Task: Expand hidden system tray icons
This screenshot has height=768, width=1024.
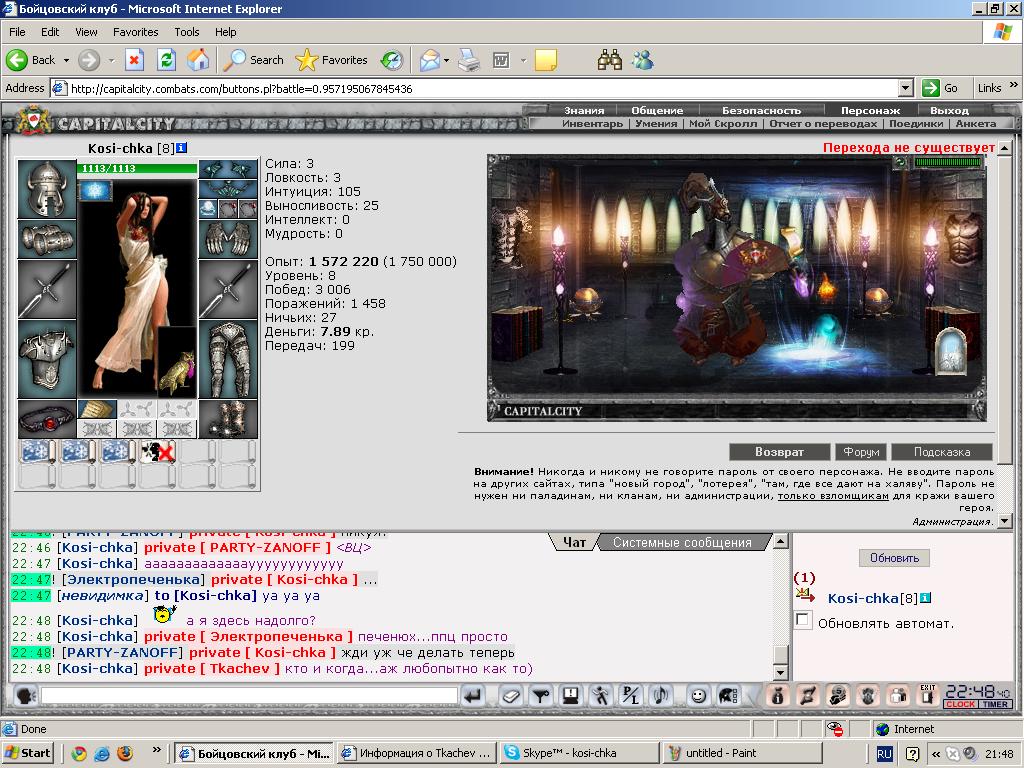Action: (x=936, y=754)
